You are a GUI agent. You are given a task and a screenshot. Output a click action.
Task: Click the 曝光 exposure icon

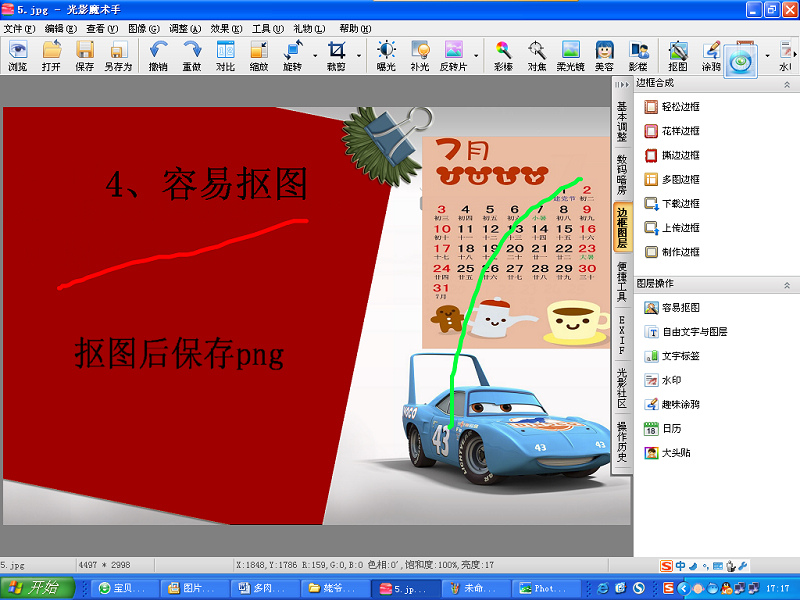click(386, 55)
